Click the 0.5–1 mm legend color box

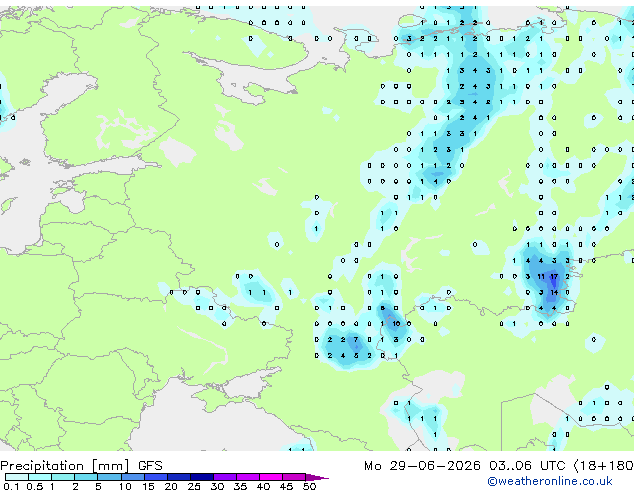pos(40,477)
